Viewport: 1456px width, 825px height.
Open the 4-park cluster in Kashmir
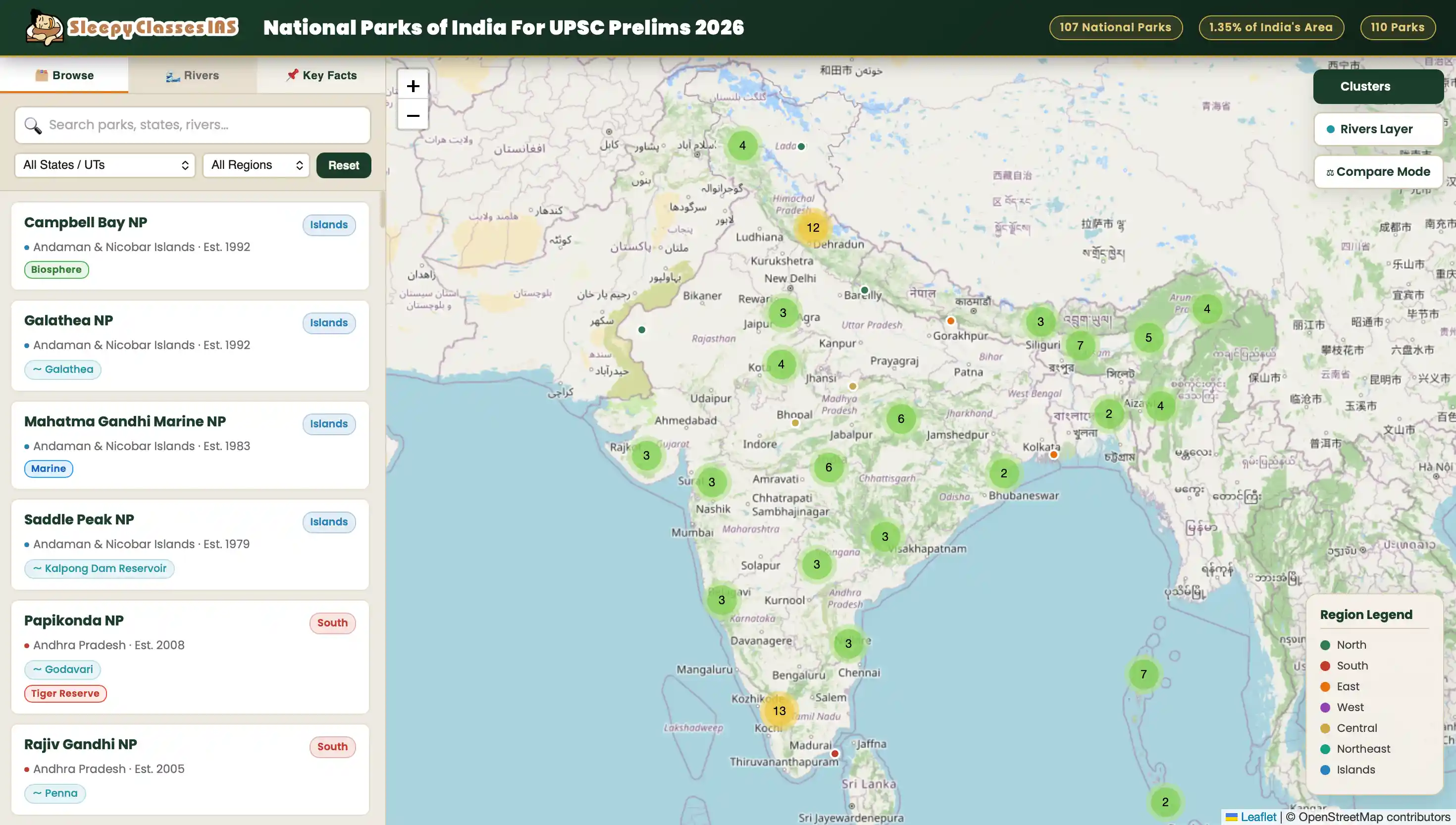(742, 145)
